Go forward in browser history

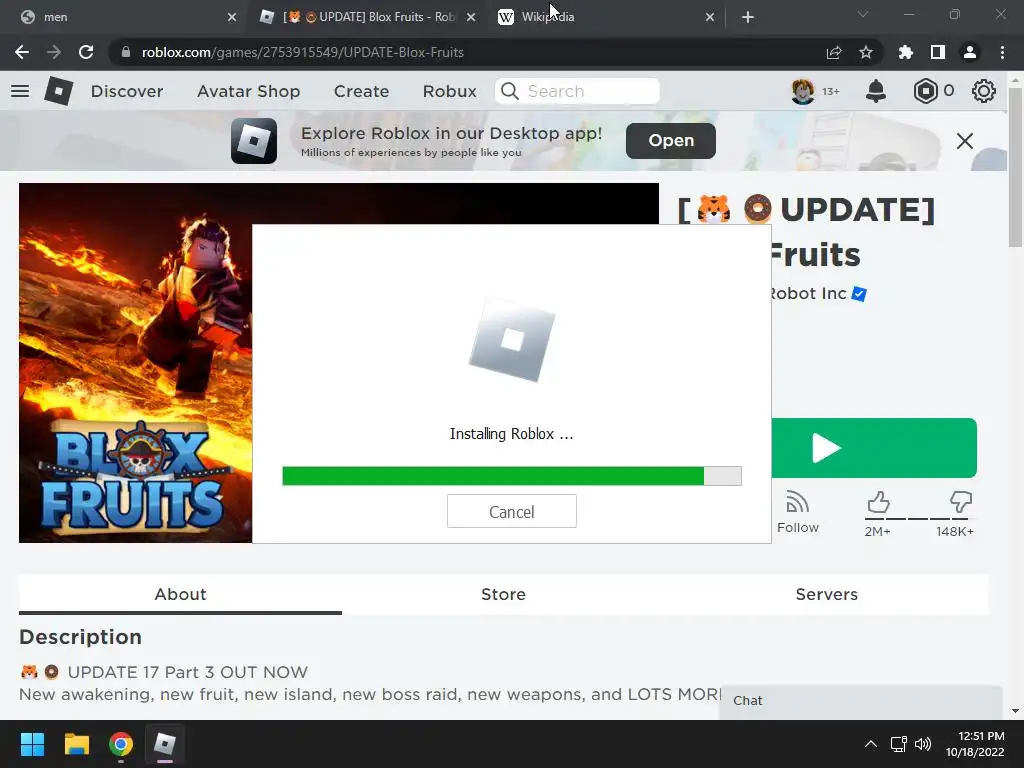point(54,52)
